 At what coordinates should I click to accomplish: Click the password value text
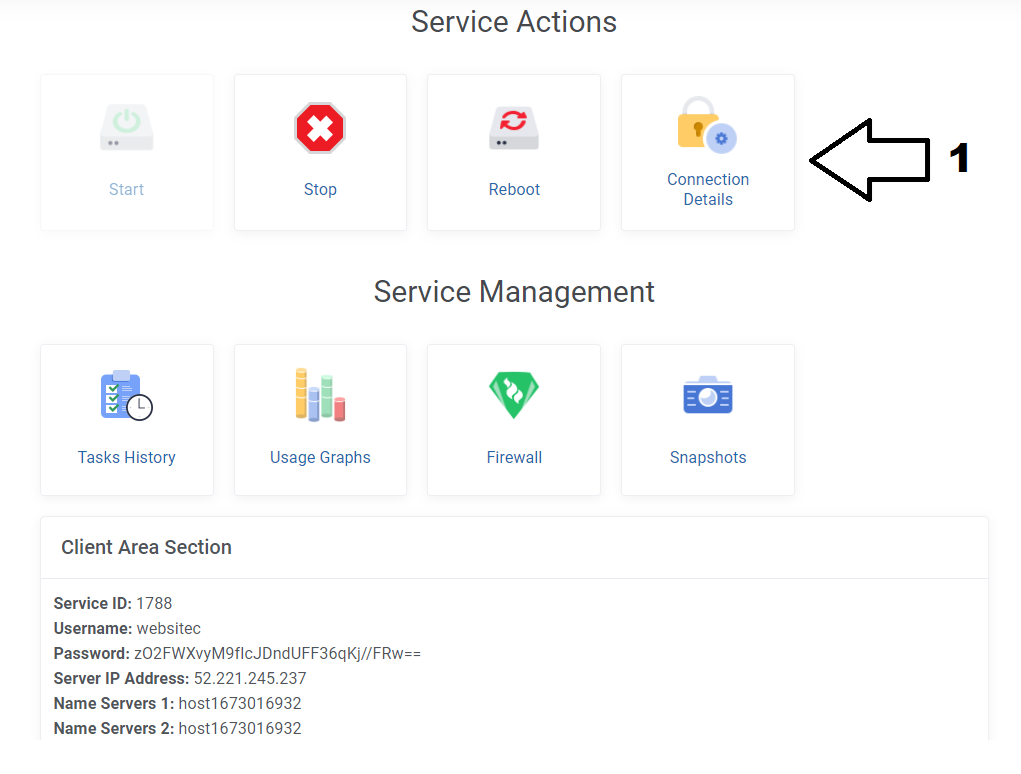[277, 653]
